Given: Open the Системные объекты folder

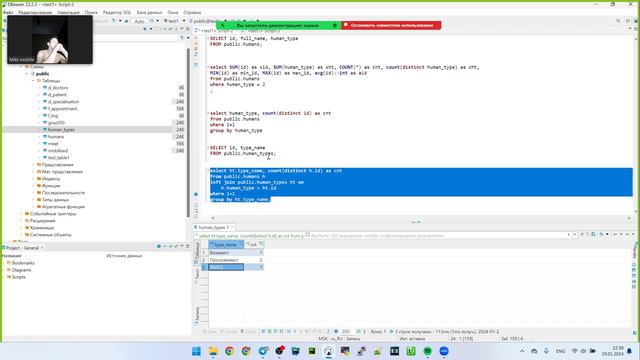Looking at the screenshot, I should [51, 235].
